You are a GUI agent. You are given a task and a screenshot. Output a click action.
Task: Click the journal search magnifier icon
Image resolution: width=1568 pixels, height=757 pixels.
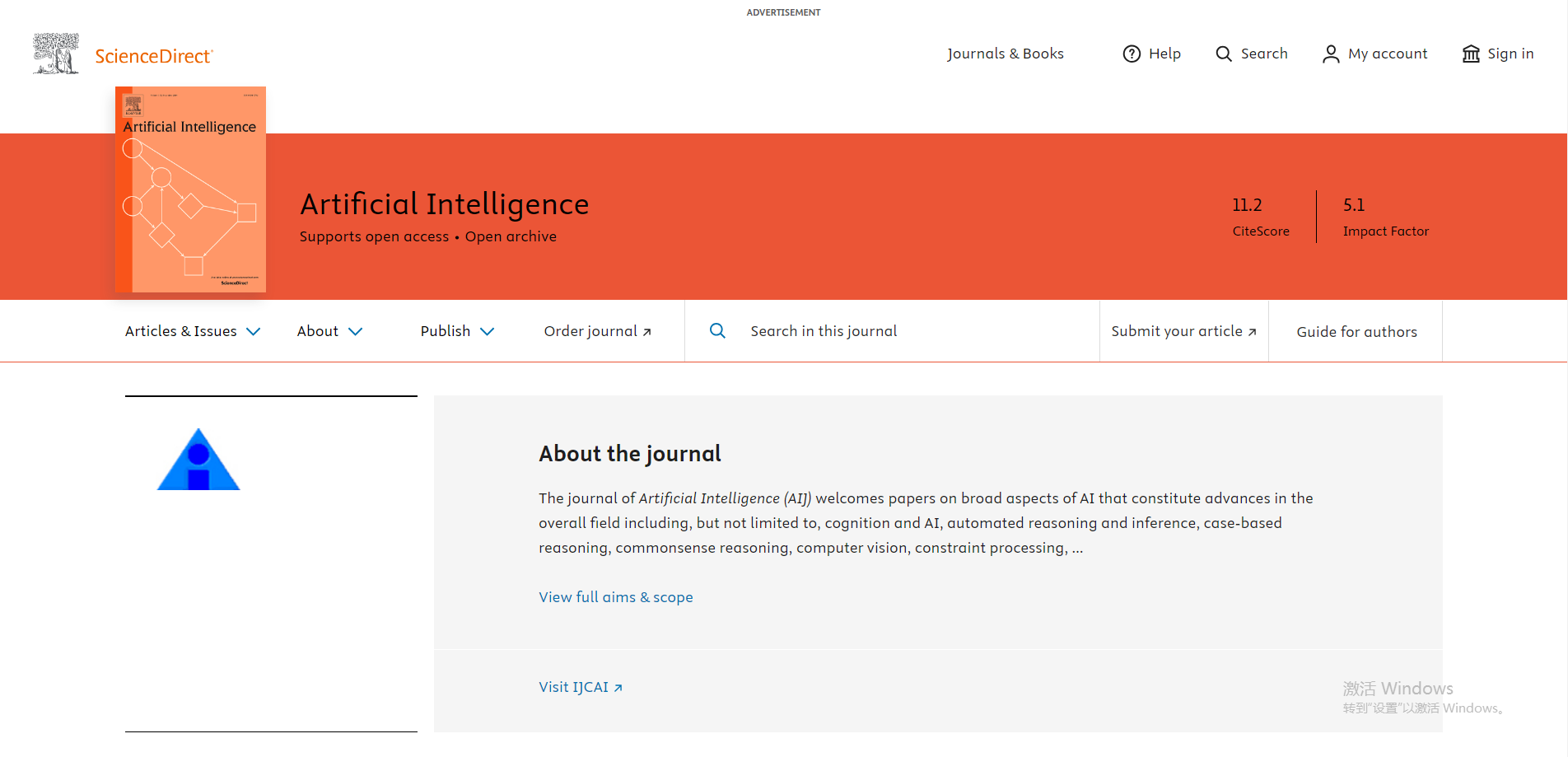click(717, 330)
